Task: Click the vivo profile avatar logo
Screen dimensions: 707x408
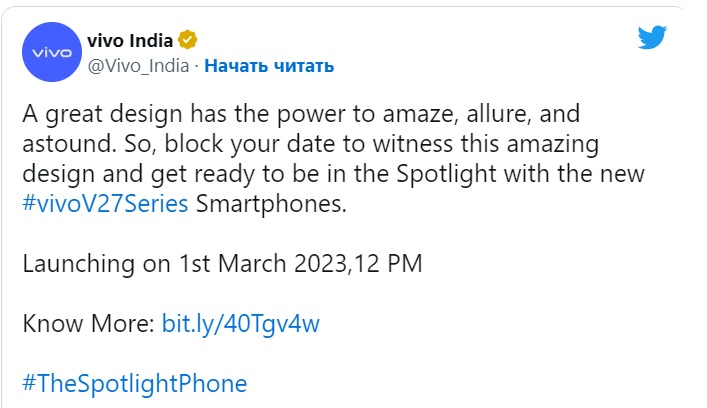Action: (x=52, y=52)
